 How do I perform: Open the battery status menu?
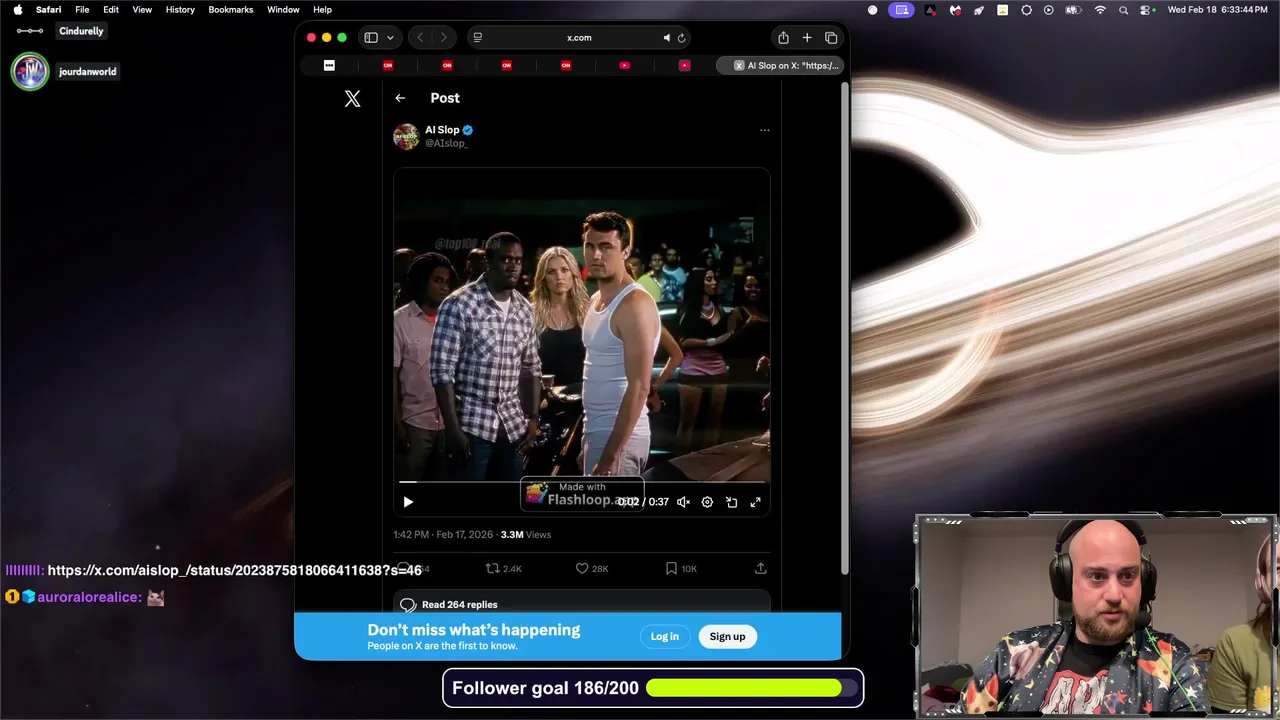click(1074, 10)
